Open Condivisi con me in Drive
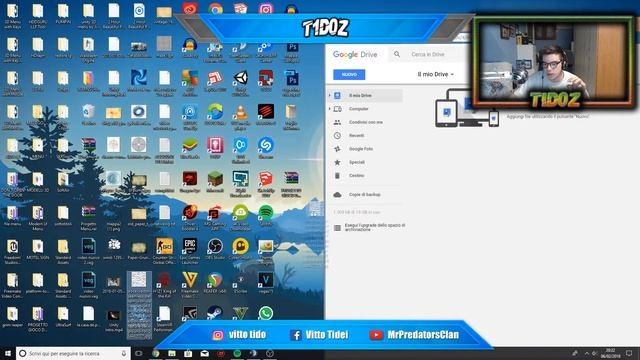This screenshot has height=360, width=640. tap(365, 122)
